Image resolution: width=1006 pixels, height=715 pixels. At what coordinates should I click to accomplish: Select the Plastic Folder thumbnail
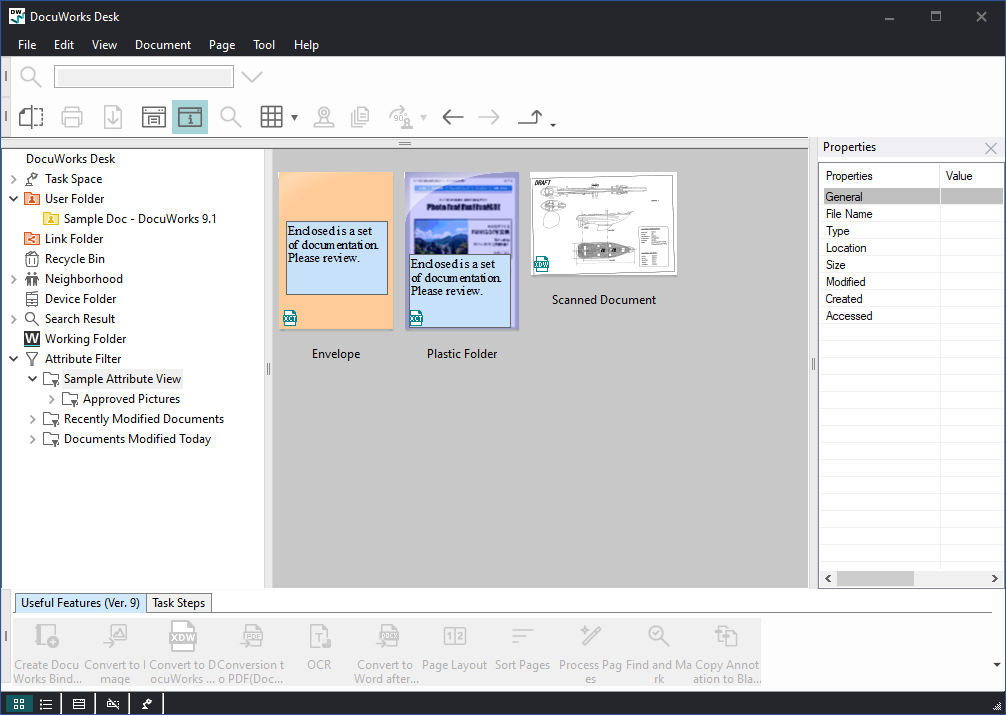click(462, 251)
